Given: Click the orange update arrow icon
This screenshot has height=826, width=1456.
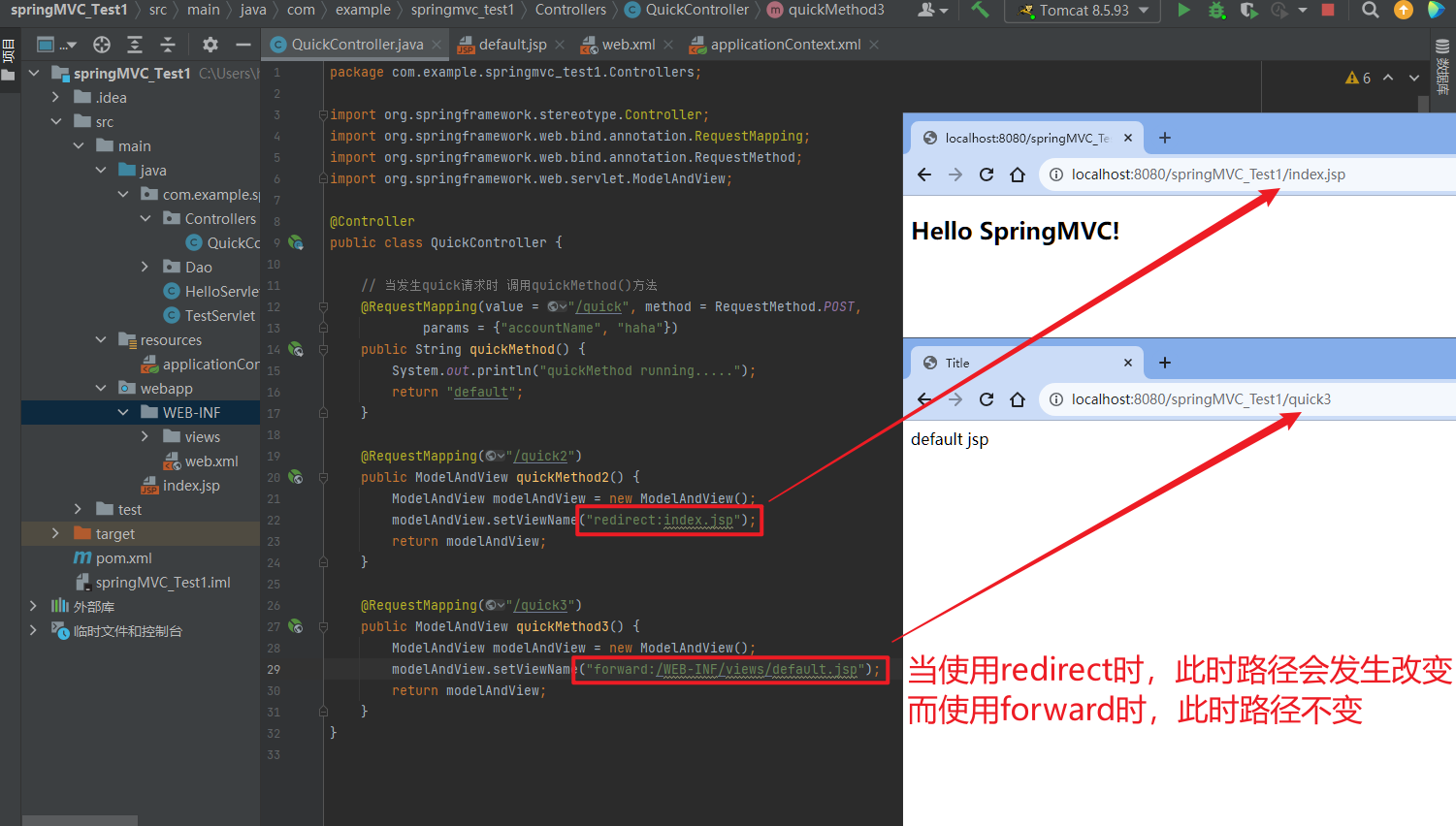Looking at the screenshot, I should [1403, 10].
